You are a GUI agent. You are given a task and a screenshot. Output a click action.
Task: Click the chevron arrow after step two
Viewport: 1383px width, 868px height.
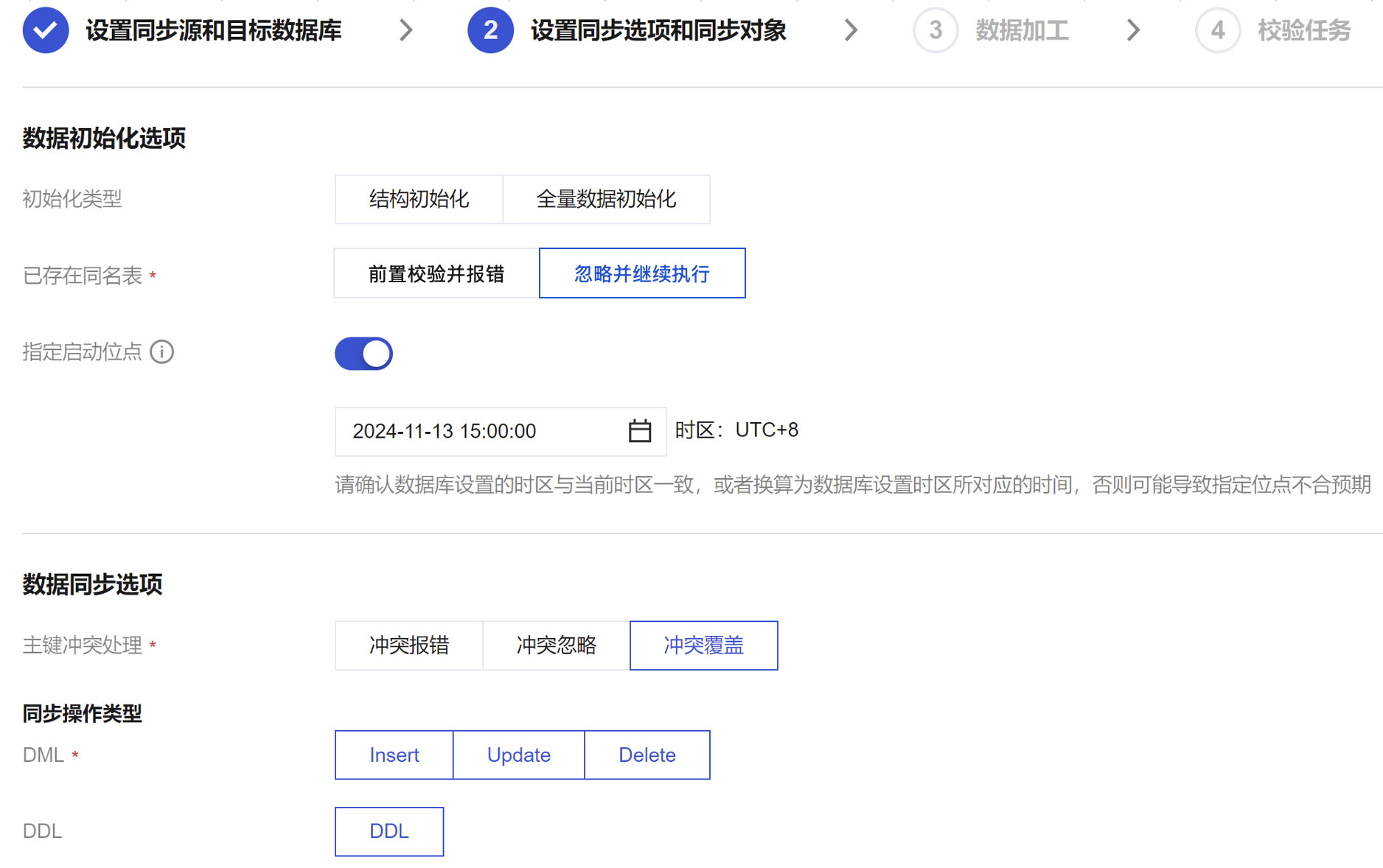click(x=851, y=30)
